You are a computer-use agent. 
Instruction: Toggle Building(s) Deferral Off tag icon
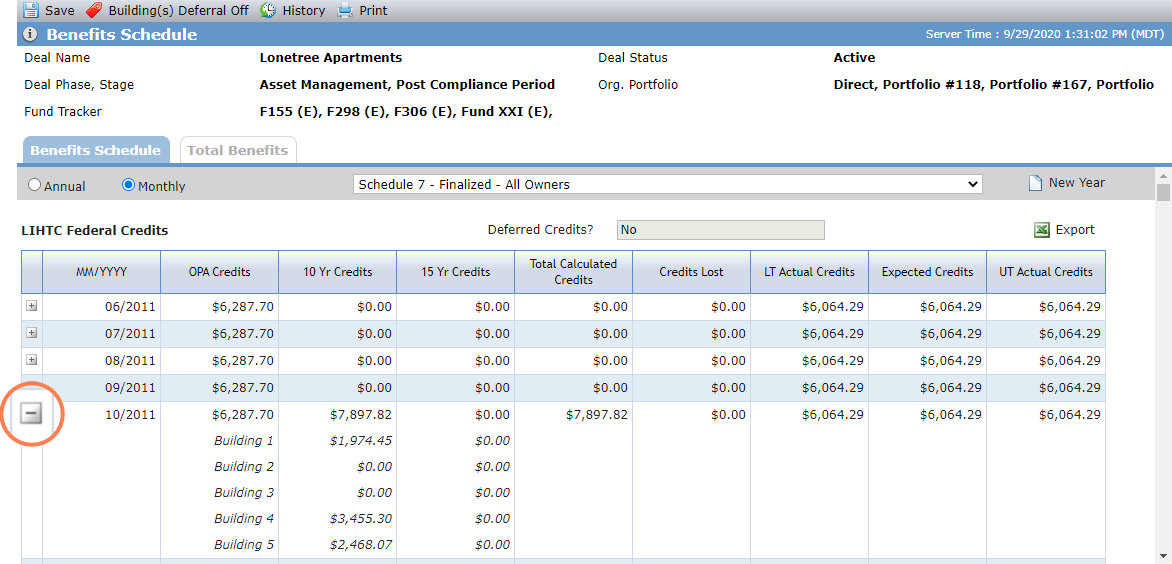(93, 10)
